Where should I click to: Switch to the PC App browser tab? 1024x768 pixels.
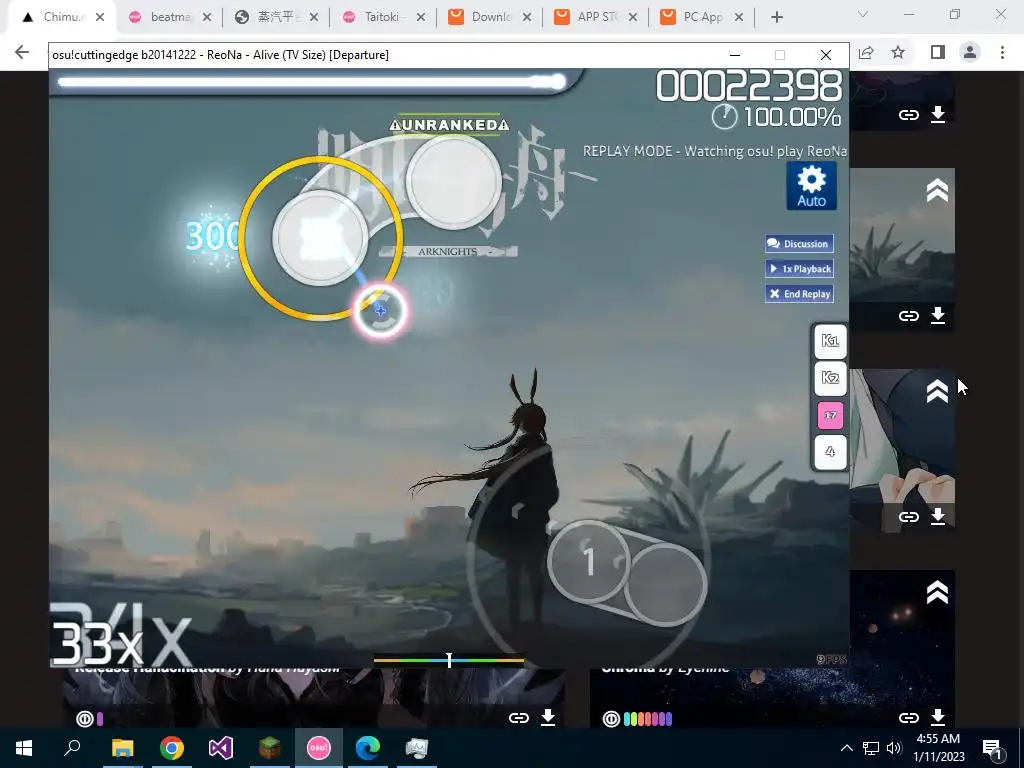click(703, 17)
